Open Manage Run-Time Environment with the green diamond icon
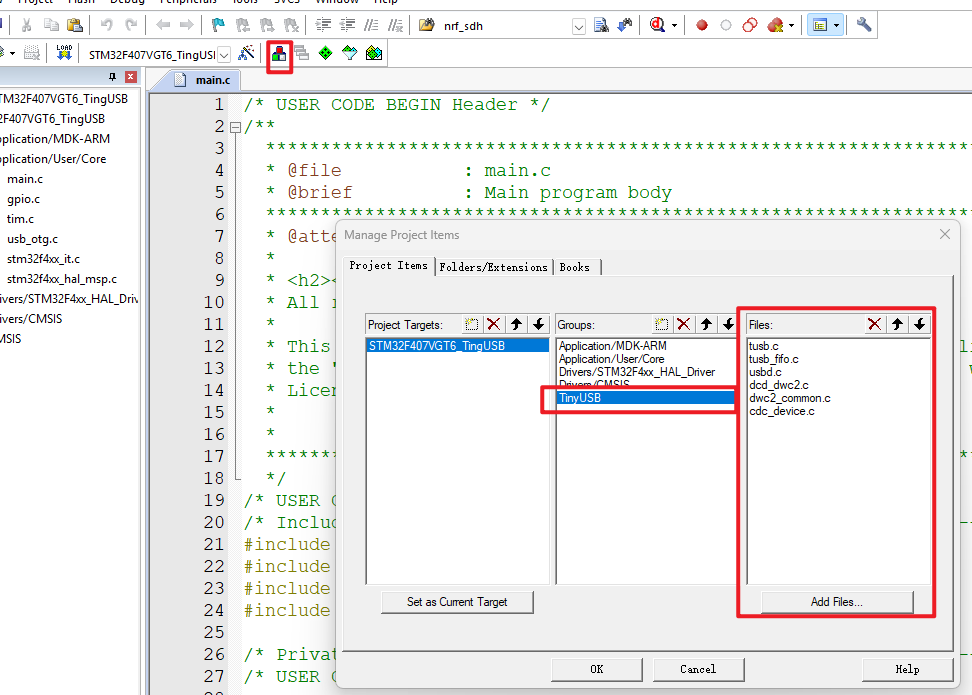 (x=325, y=53)
